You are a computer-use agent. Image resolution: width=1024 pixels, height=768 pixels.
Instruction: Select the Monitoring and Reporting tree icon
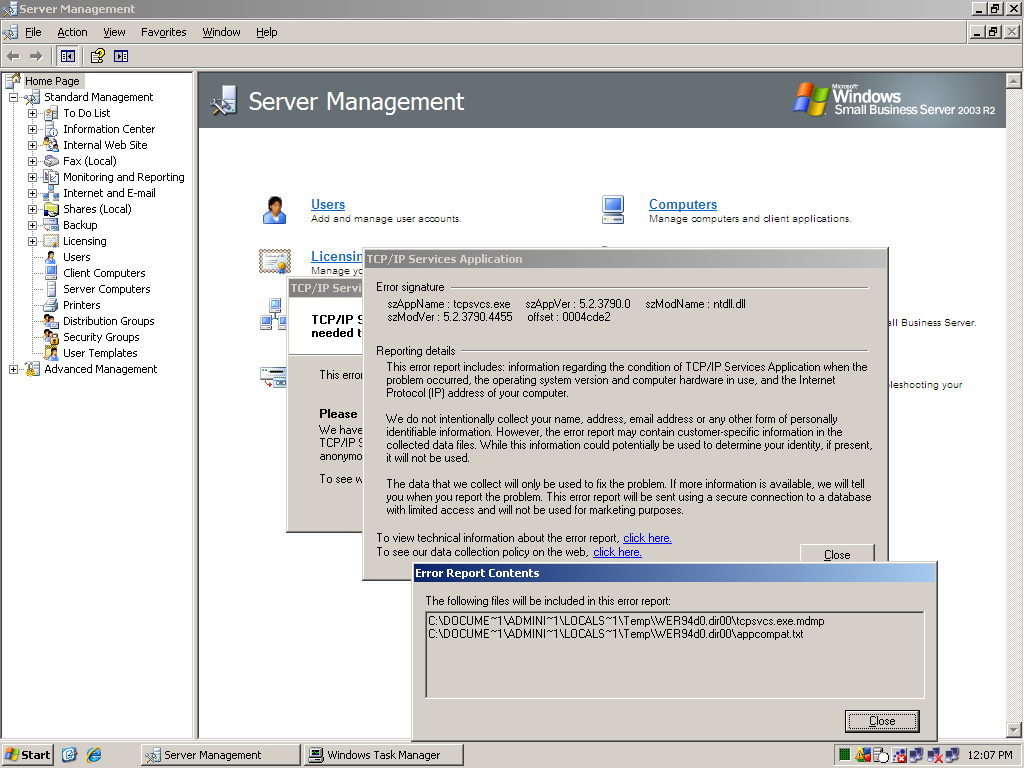pyautogui.click(x=51, y=177)
